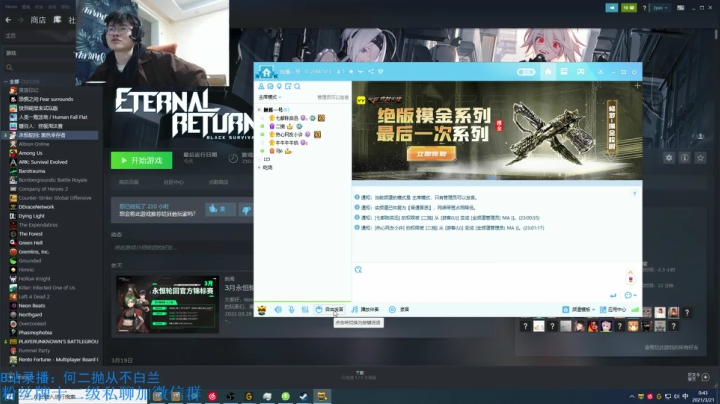Click the Steam tab left of 社区中心

pos(129,182)
